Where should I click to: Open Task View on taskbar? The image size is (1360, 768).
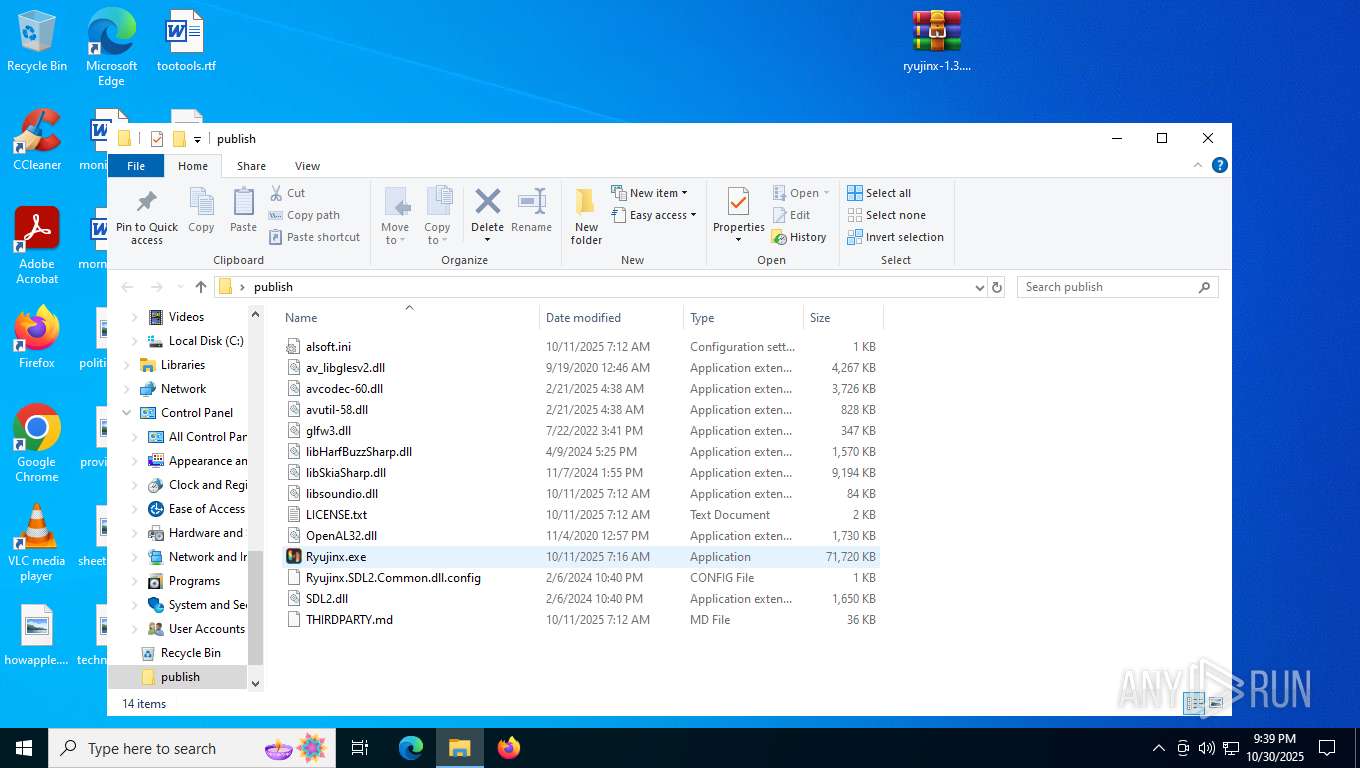(360, 748)
